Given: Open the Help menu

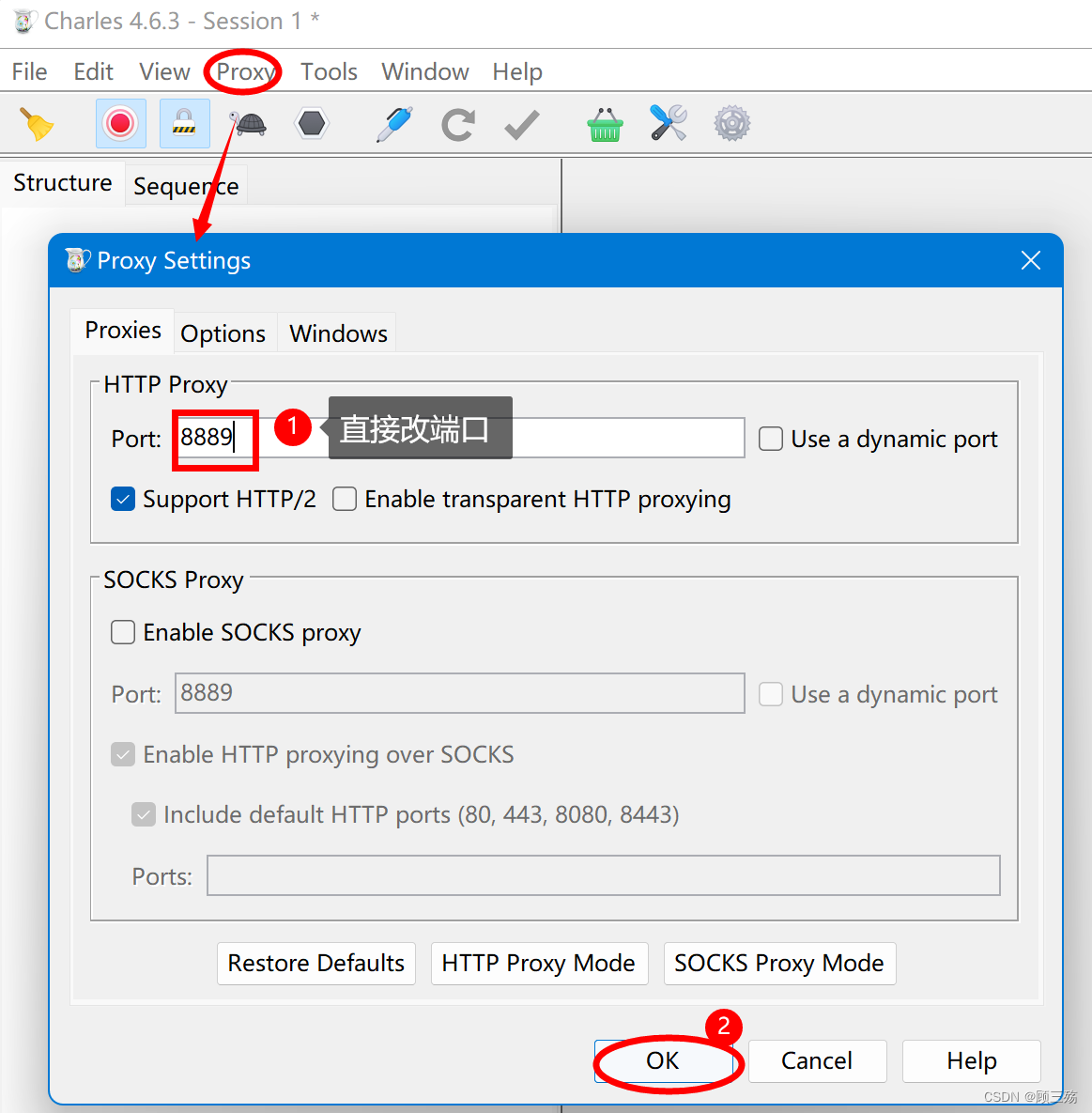Looking at the screenshot, I should (517, 71).
